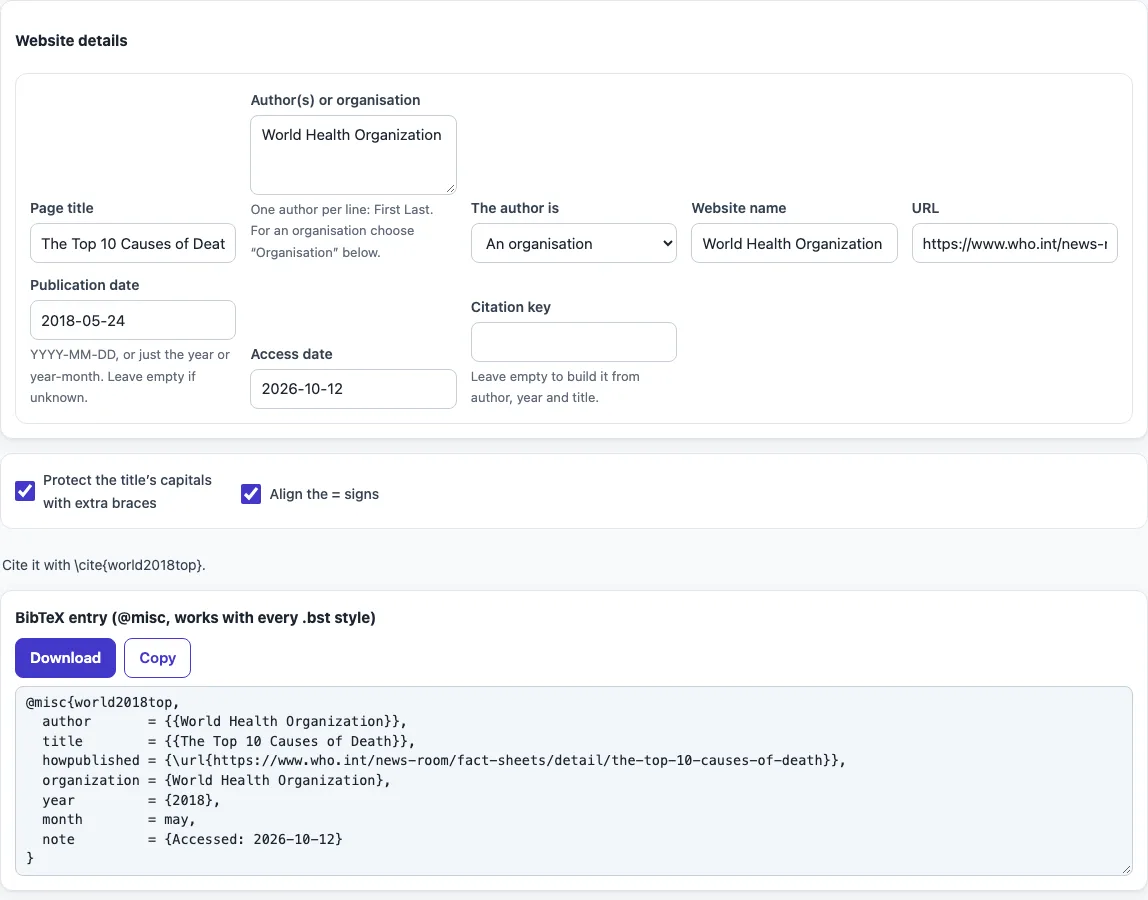Click the 'One author per line: First Last.' hint

pos(342,209)
